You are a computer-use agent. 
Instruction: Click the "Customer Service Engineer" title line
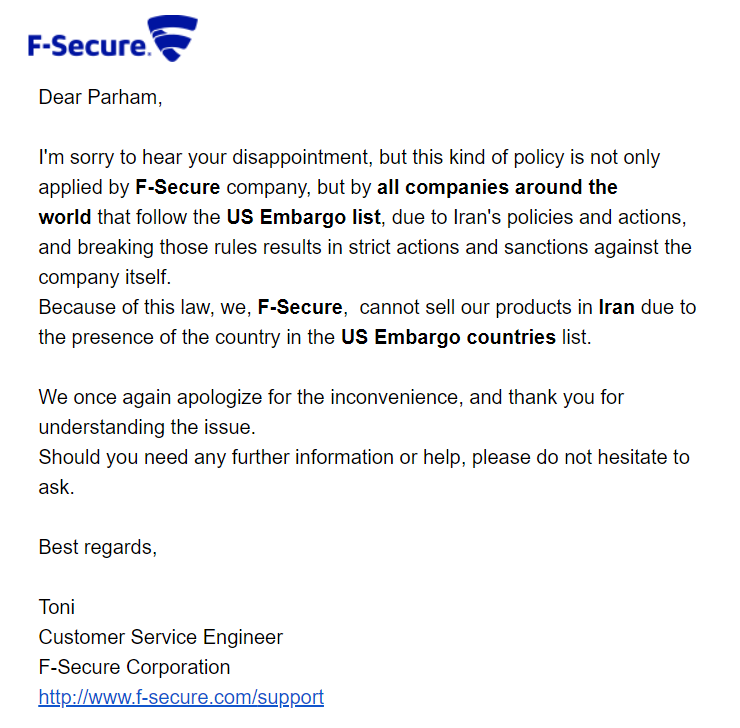point(161,637)
